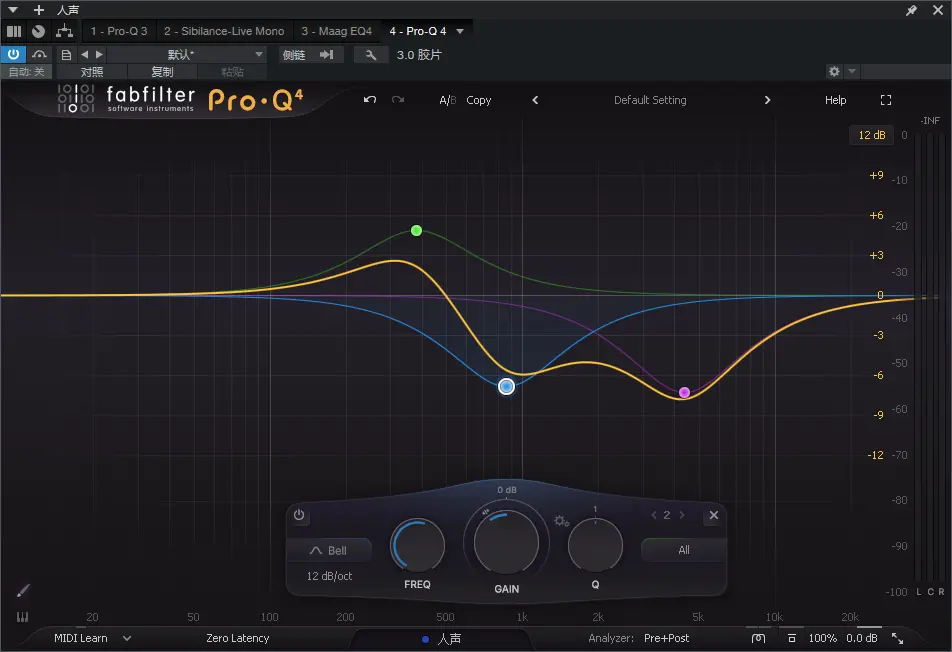Screen dimensions: 952x652
Task: Click the 对照 compare button
Action: (92, 72)
